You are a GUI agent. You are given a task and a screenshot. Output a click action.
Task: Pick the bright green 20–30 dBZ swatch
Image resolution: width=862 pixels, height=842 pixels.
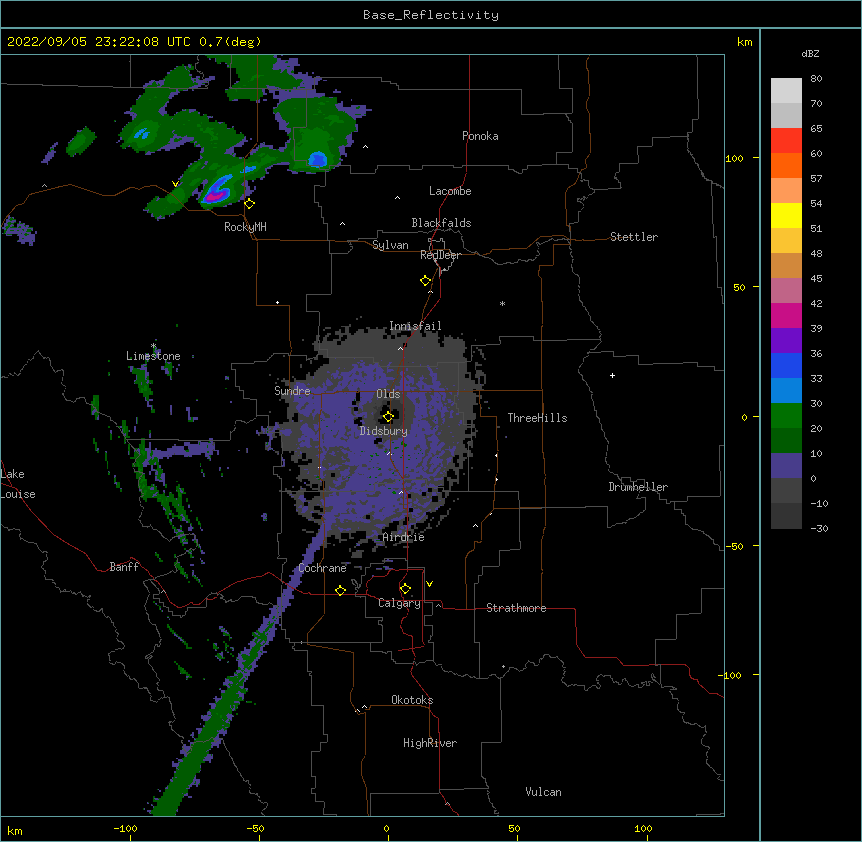[x=786, y=416]
